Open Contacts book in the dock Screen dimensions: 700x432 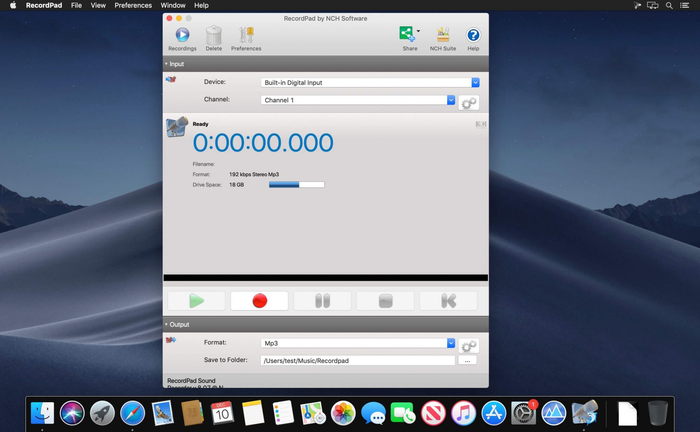tap(192, 413)
